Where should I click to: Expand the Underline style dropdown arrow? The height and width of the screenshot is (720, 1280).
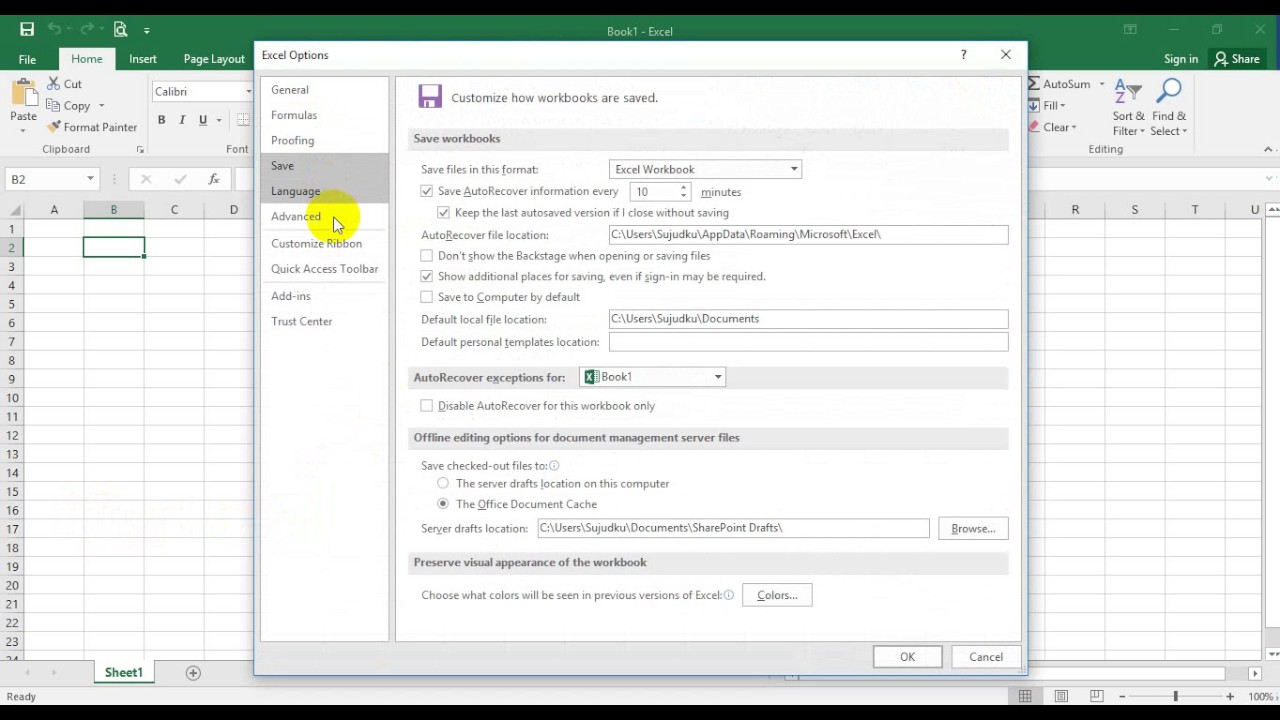point(218,120)
